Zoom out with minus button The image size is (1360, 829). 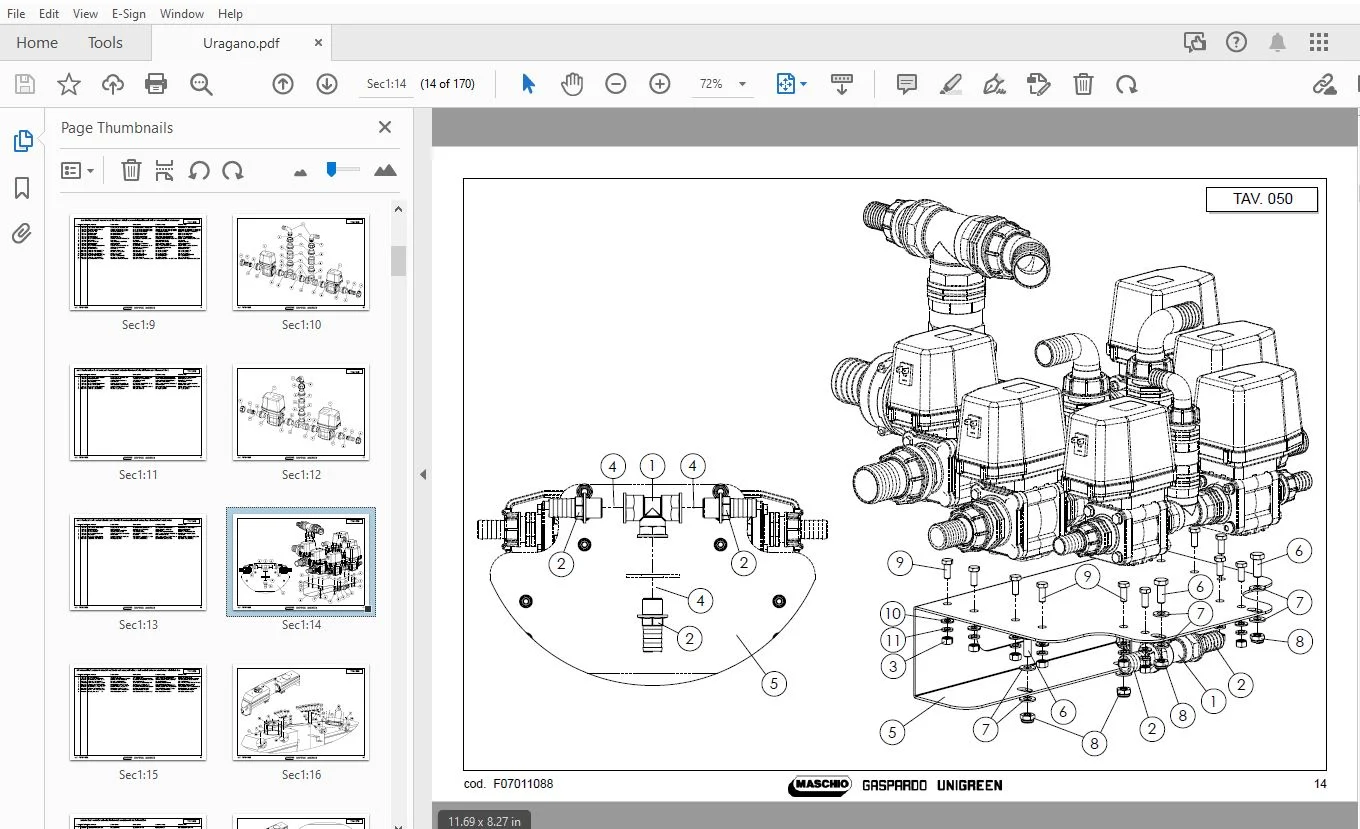[616, 84]
